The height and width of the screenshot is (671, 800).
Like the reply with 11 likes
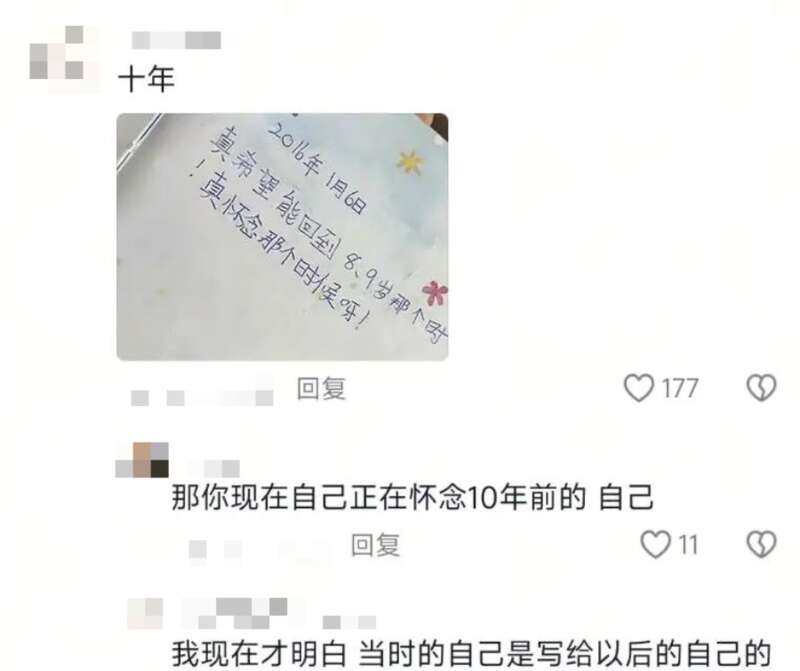pos(655,544)
